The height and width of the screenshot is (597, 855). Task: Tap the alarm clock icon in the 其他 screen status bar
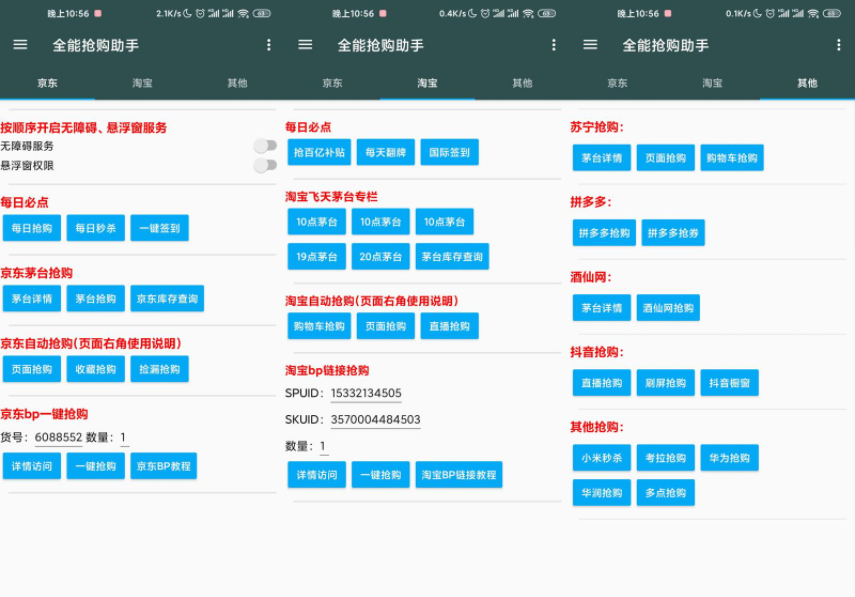pos(770,14)
